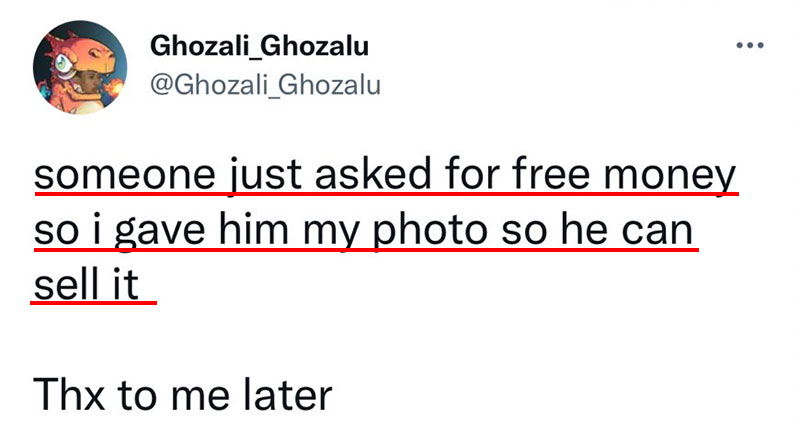This screenshot has width=800, height=430.
Task: Click the word "can" ending the second line
Action: (x=657, y=232)
